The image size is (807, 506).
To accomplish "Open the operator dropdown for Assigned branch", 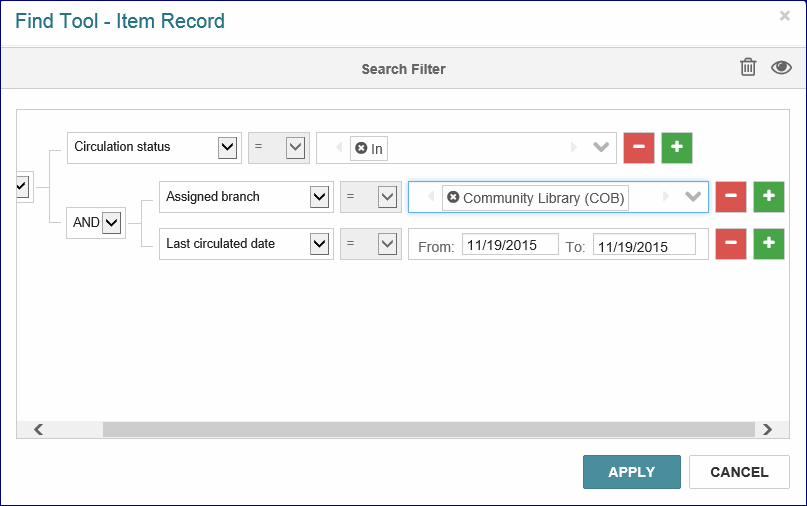I will point(387,197).
